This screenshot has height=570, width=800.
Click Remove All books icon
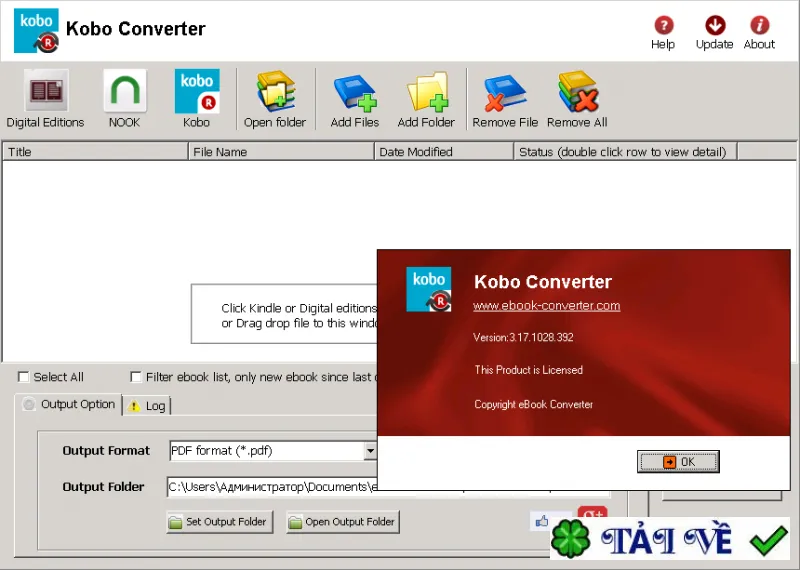[577, 99]
